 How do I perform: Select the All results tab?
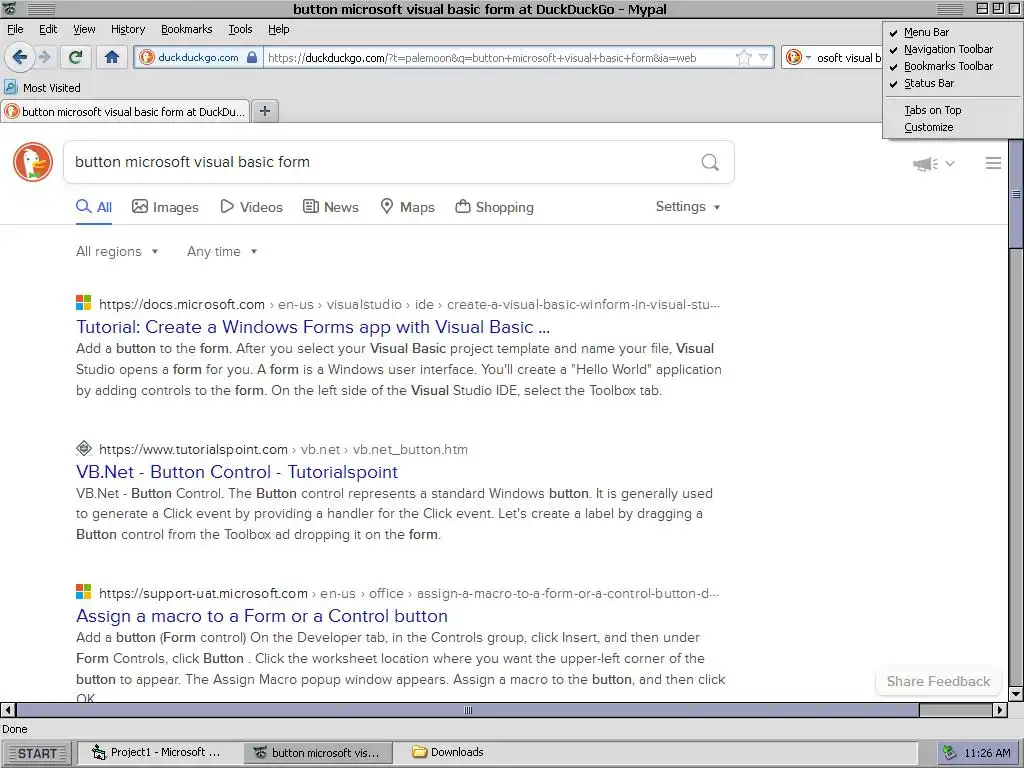tap(94, 207)
